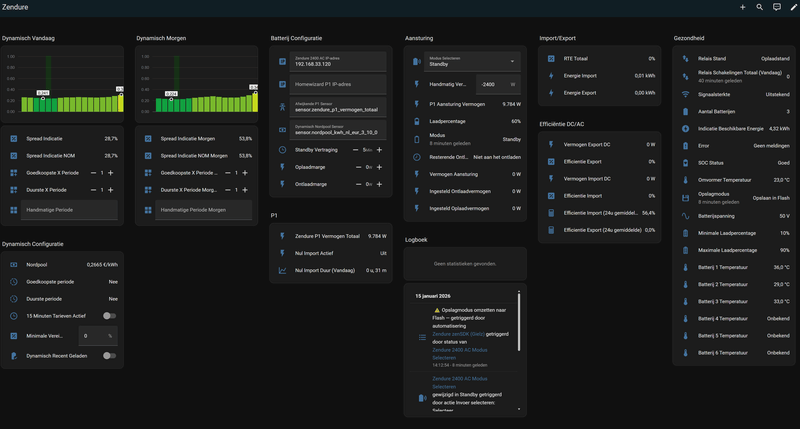
Task: Open the assistant chat icon
Action: pos(776,7)
